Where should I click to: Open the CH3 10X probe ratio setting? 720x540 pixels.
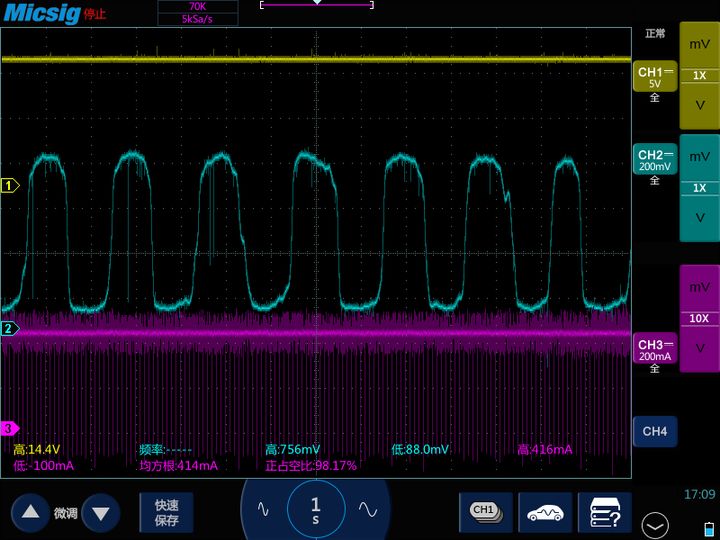[699, 318]
